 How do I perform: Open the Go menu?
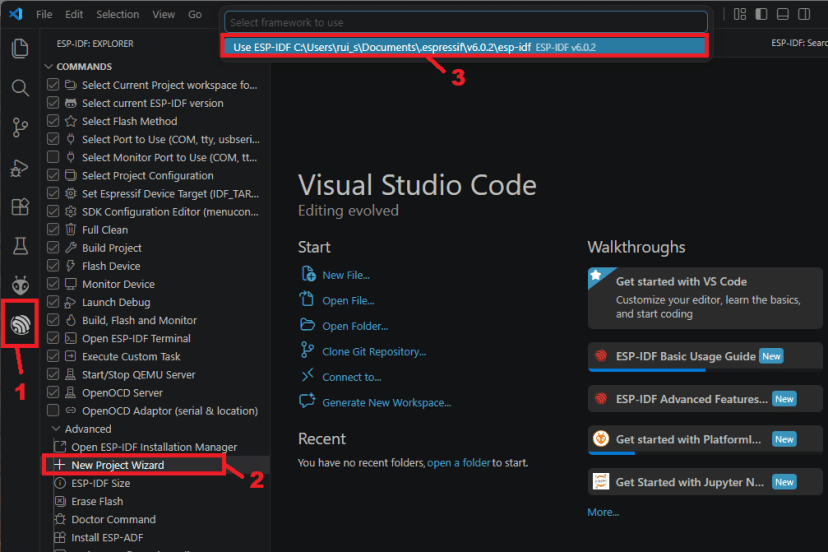tap(195, 14)
